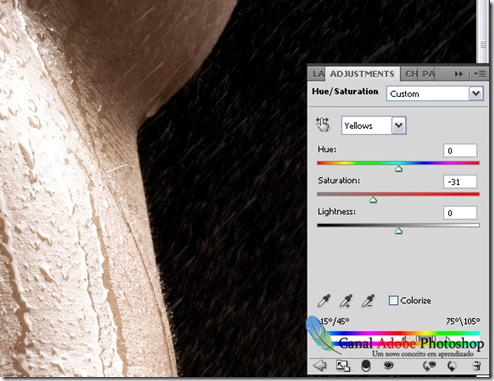Select the ADJUSTMENTS tab

(x=362, y=74)
